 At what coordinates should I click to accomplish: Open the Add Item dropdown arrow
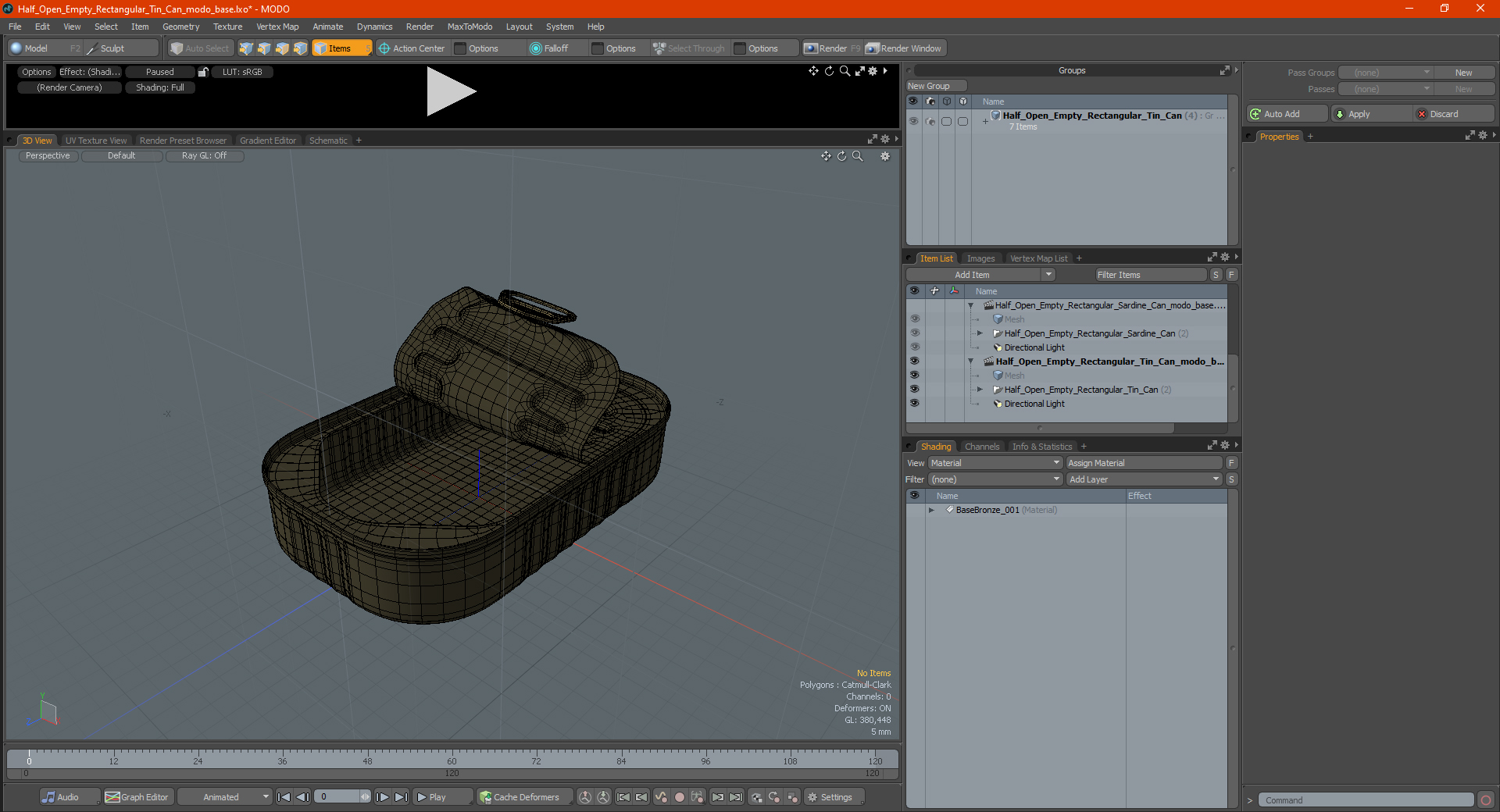[x=1048, y=275]
